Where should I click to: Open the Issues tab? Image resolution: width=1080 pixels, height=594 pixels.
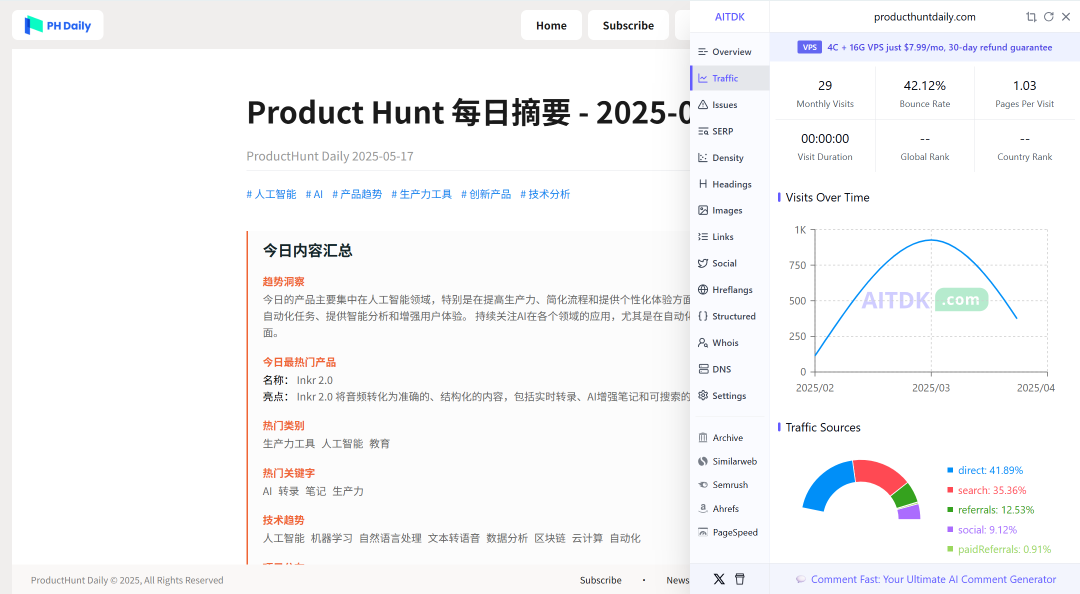(729, 105)
